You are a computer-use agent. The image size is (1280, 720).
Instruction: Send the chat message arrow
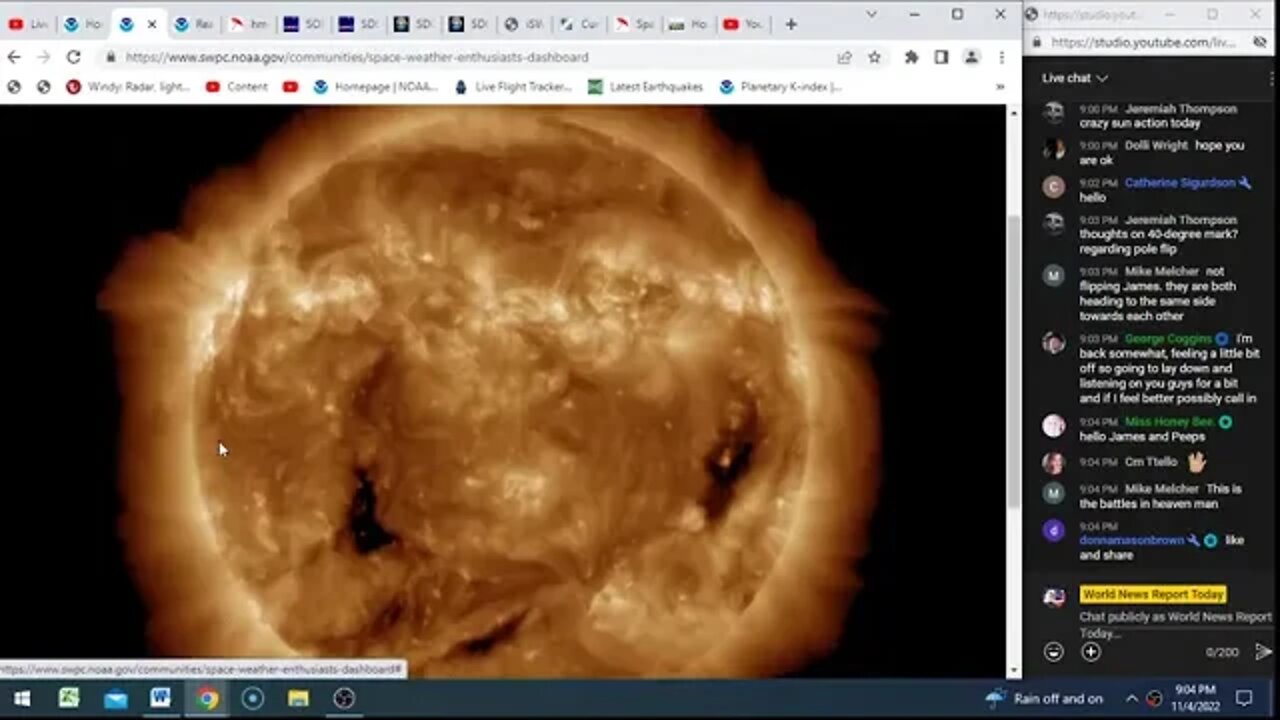pos(1263,652)
